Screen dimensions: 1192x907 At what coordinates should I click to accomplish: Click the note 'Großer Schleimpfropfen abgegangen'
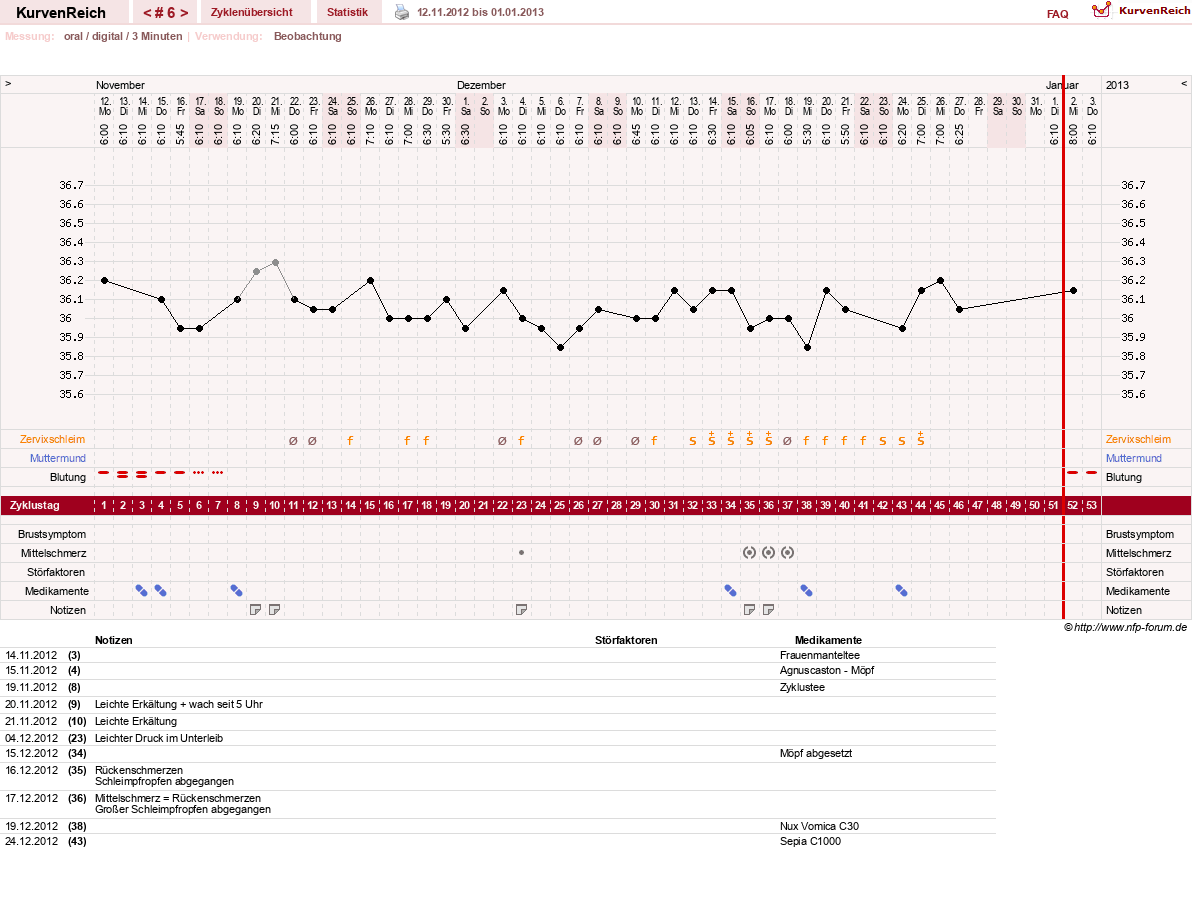(182, 810)
